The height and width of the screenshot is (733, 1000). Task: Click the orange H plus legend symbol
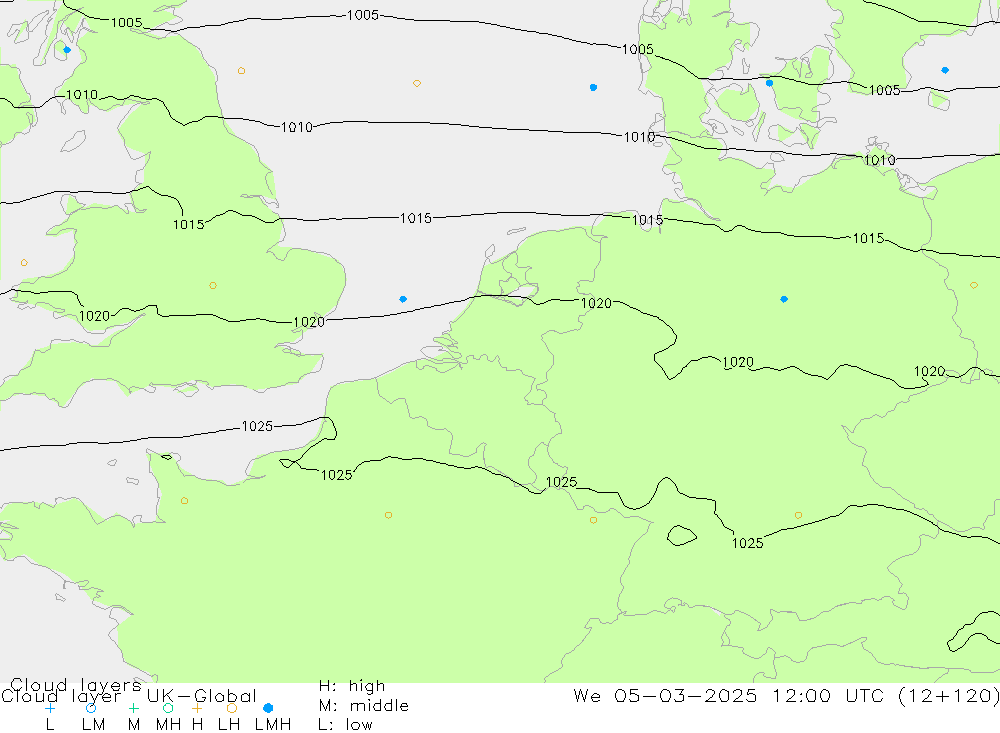197,708
